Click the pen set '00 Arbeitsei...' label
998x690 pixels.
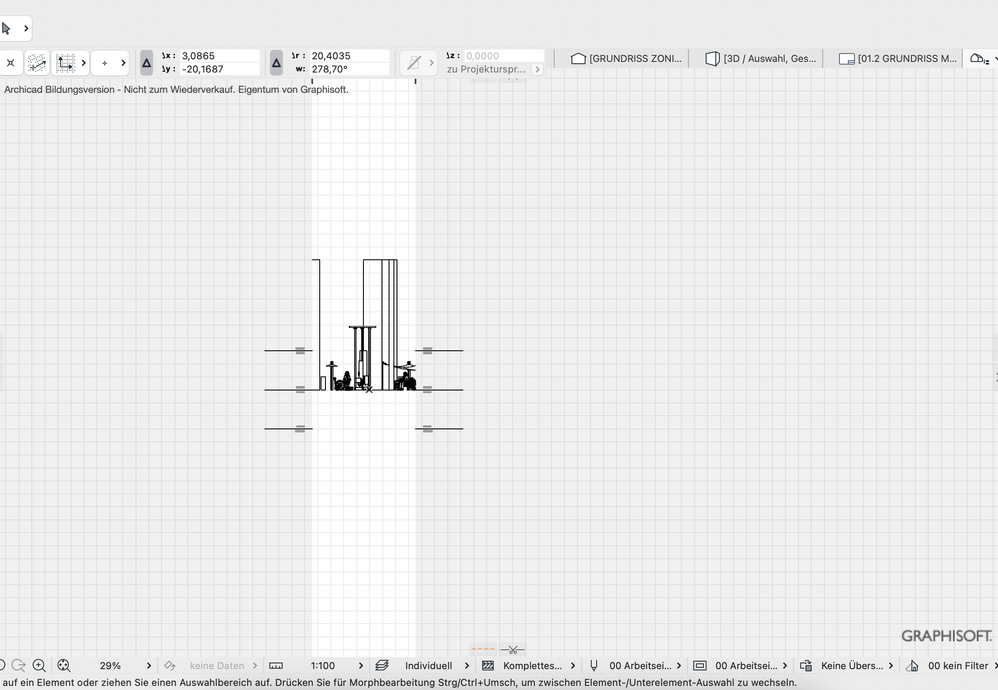640,666
